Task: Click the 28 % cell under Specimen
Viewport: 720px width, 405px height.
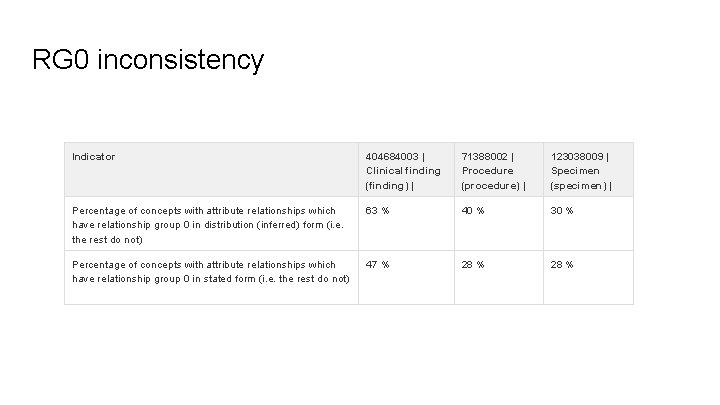Action: pyautogui.click(x=588, y=277)
